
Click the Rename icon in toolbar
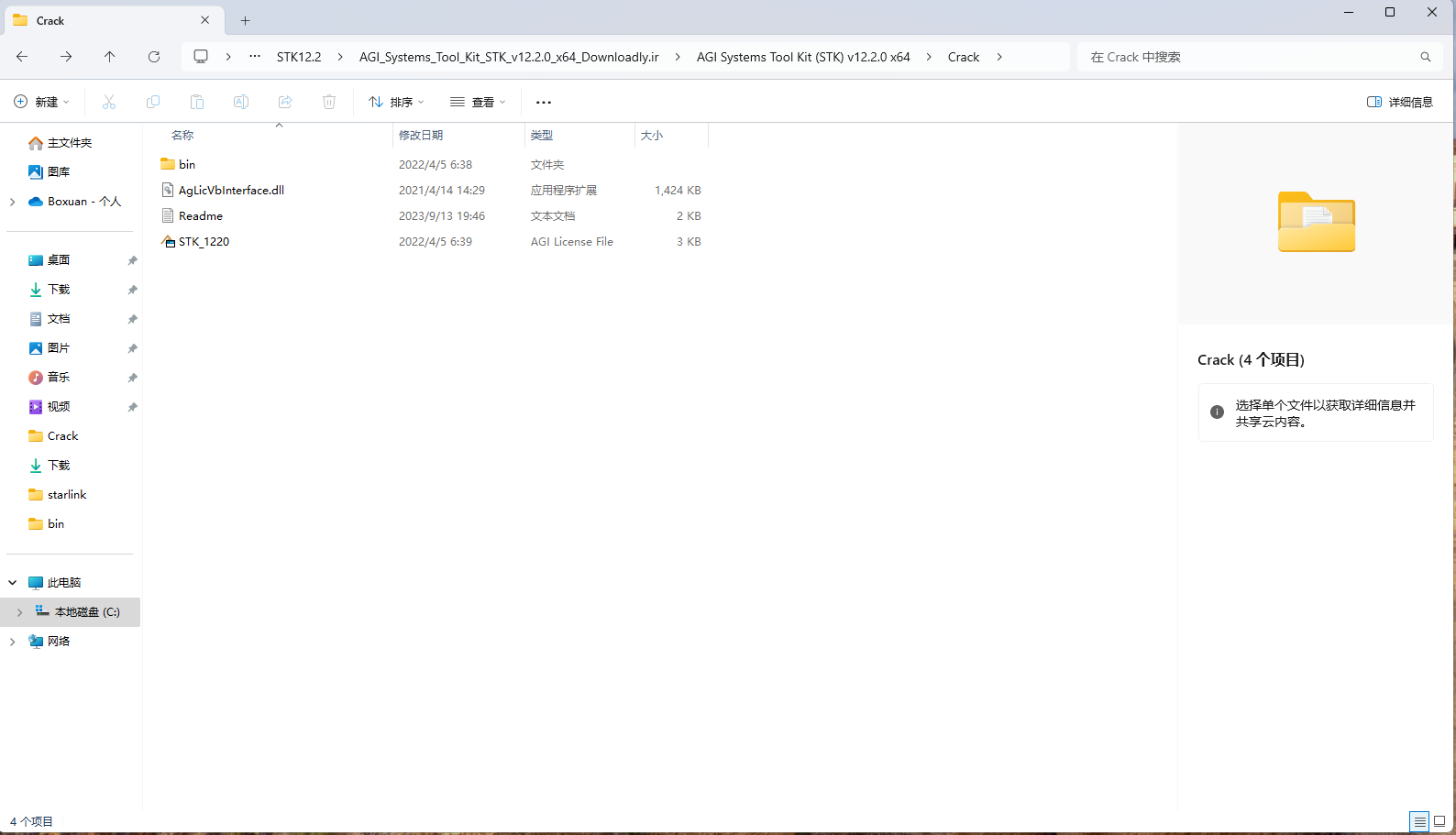point(241,102)
